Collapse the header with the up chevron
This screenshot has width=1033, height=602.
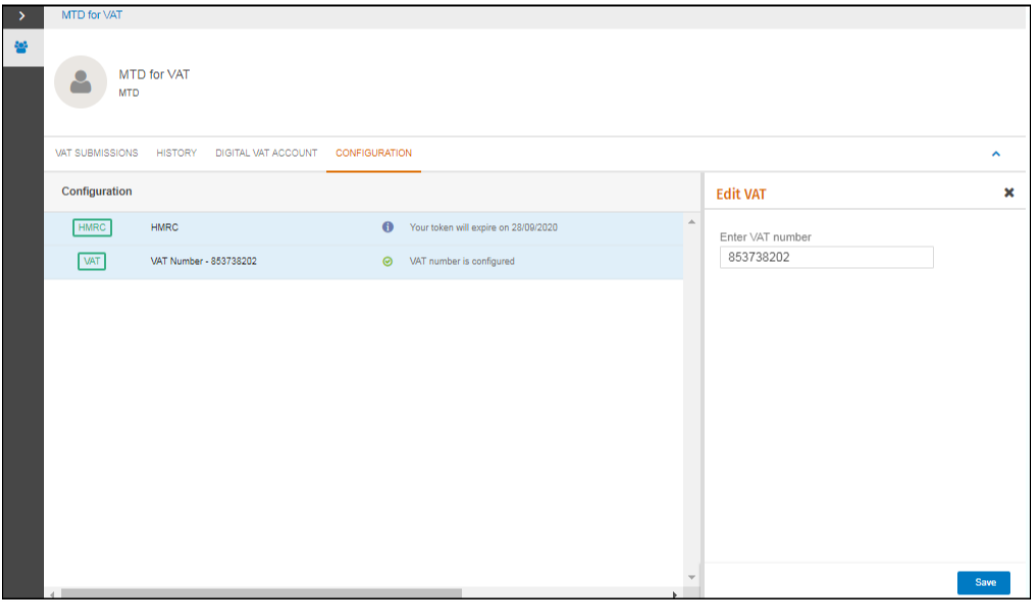[995, 153]
